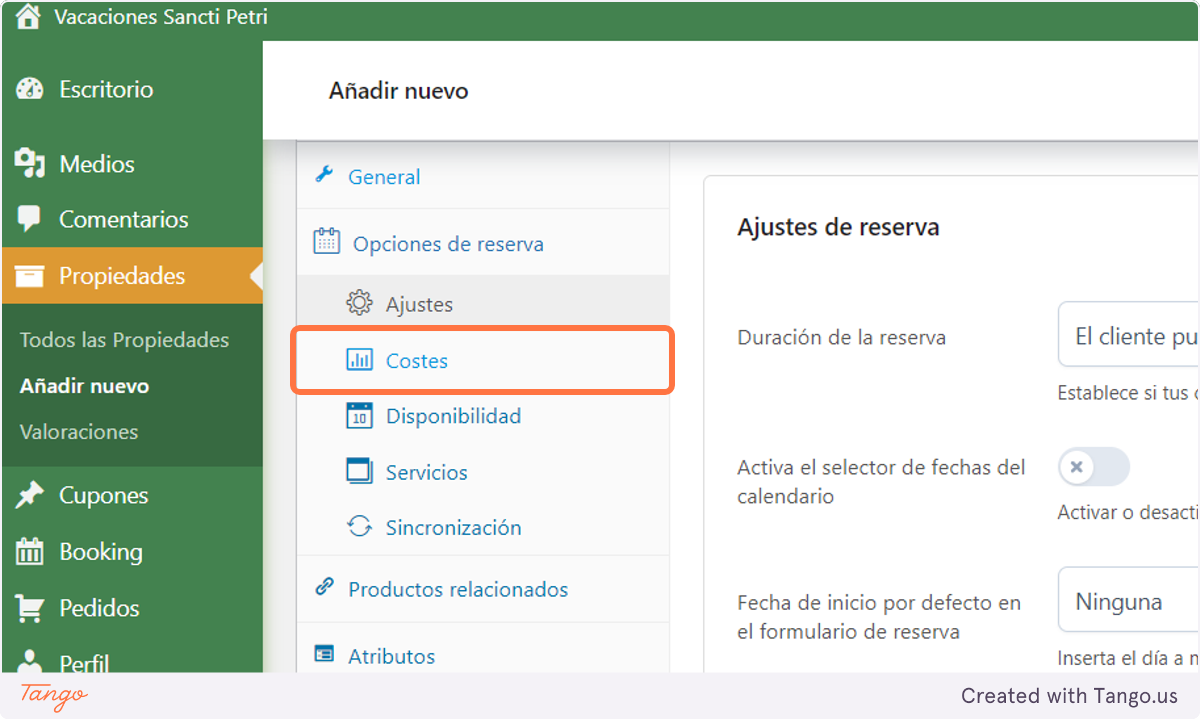Click the Atributos list icon
This screenshot has width=1200, height=719.
pyautogui.click(x=324, y=654)
